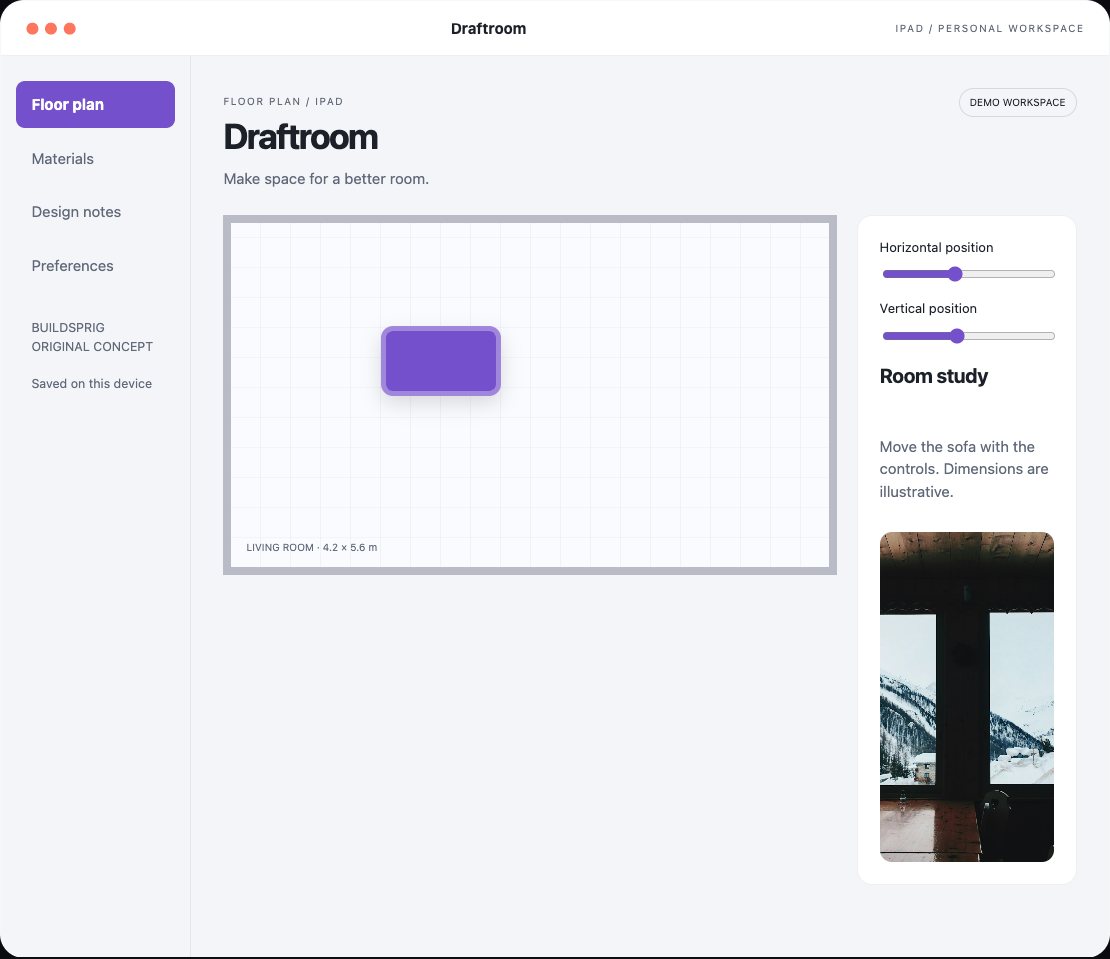Click the Draftroom window title

pos(488,28)
